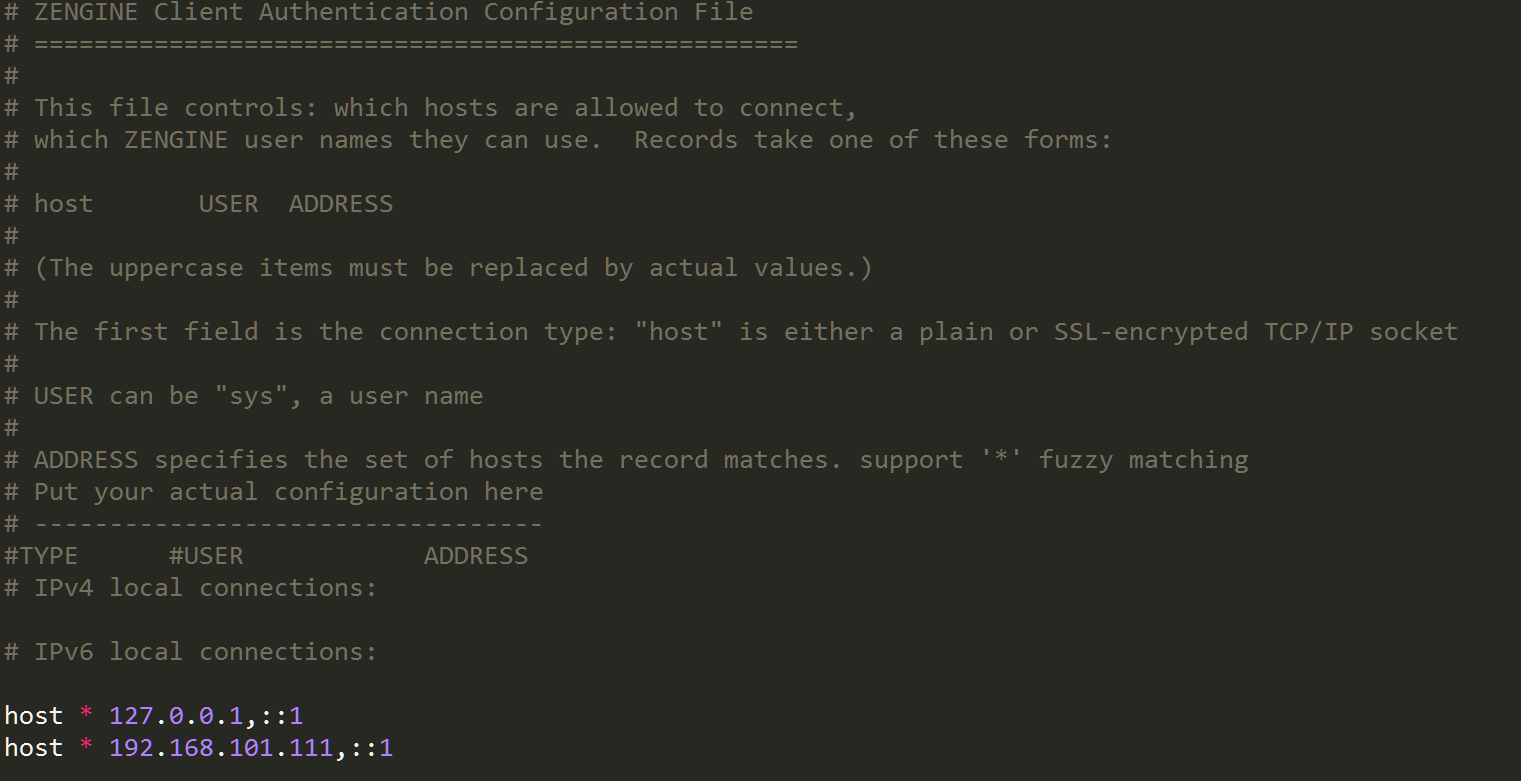Click the word "Authentication" in the title comment

[363, 12]
